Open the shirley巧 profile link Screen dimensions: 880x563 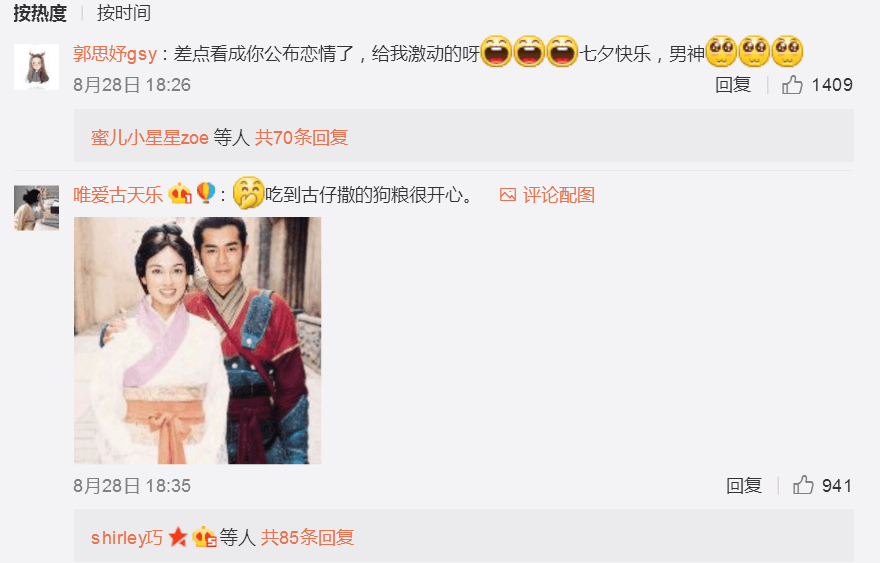tap(127, 537)
